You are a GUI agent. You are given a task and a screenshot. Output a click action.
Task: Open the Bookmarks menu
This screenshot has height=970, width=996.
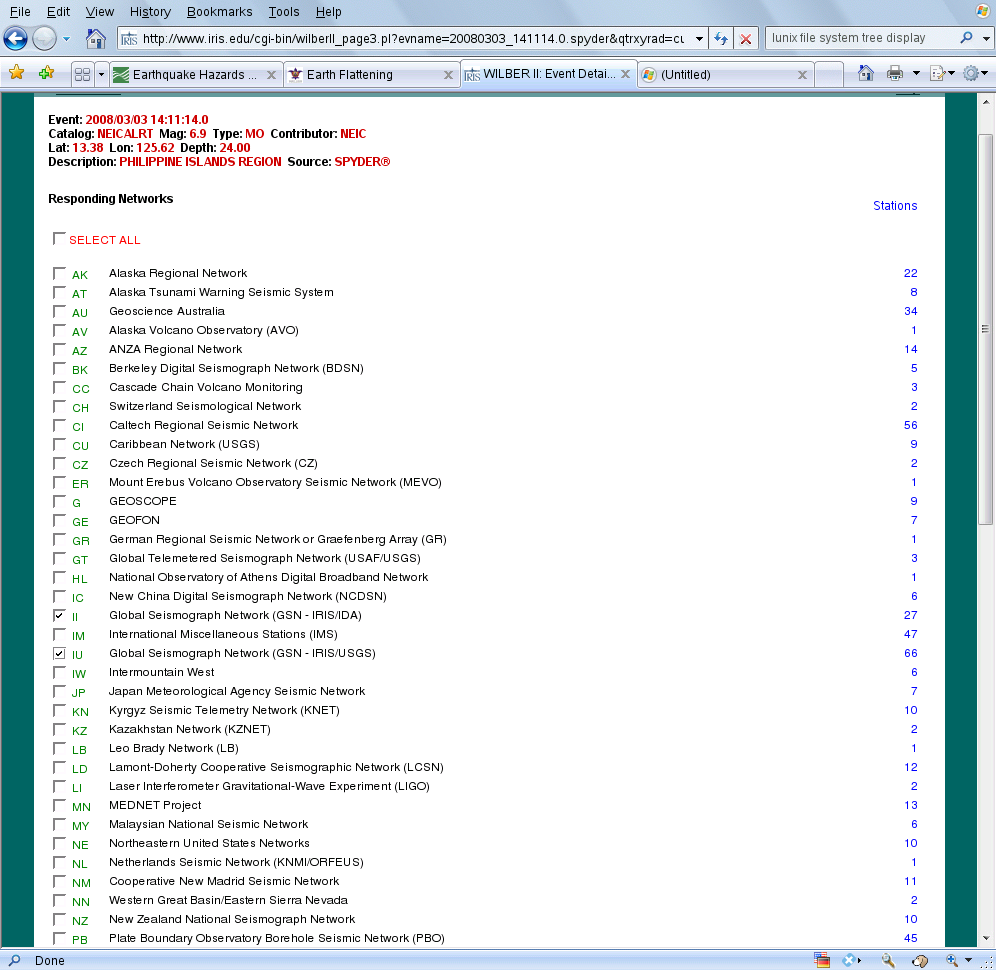219,11
